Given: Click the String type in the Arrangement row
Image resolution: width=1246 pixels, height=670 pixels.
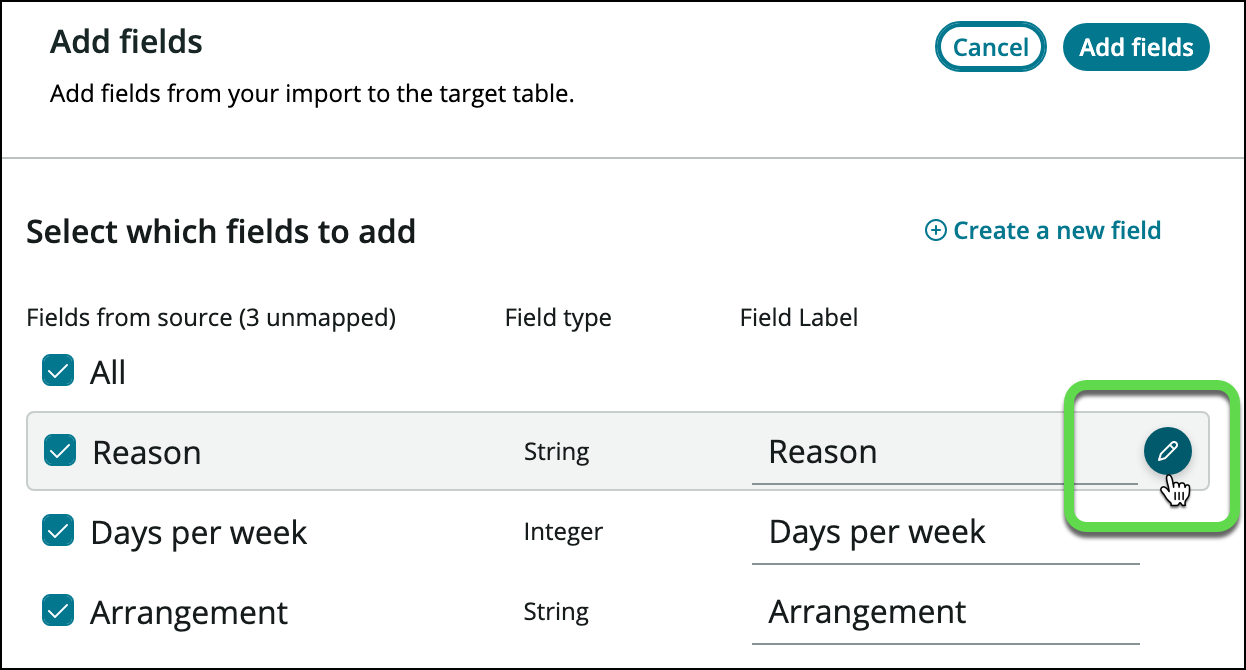Looking at the screenshot, I should point(556,611).
